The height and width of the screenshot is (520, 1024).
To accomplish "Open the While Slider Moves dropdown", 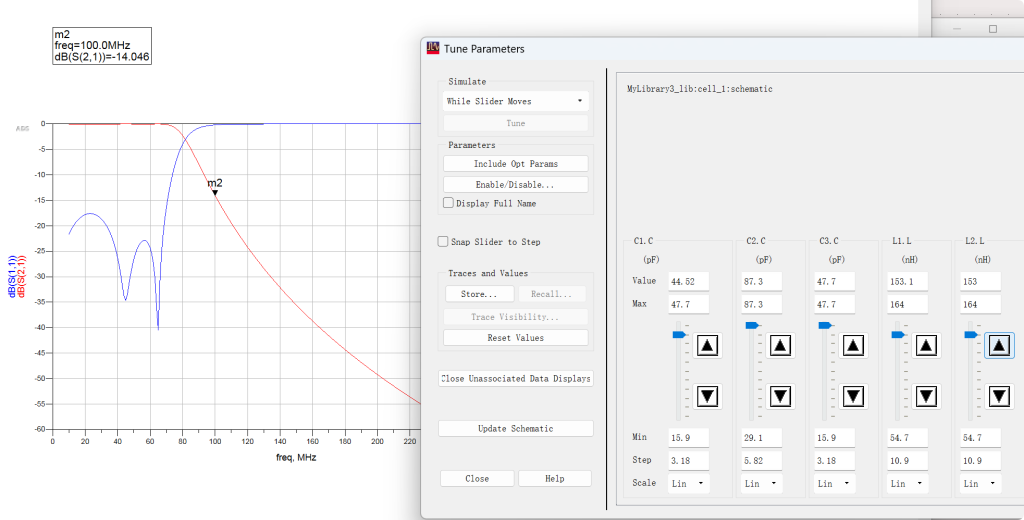I will [x=516, y=101].
